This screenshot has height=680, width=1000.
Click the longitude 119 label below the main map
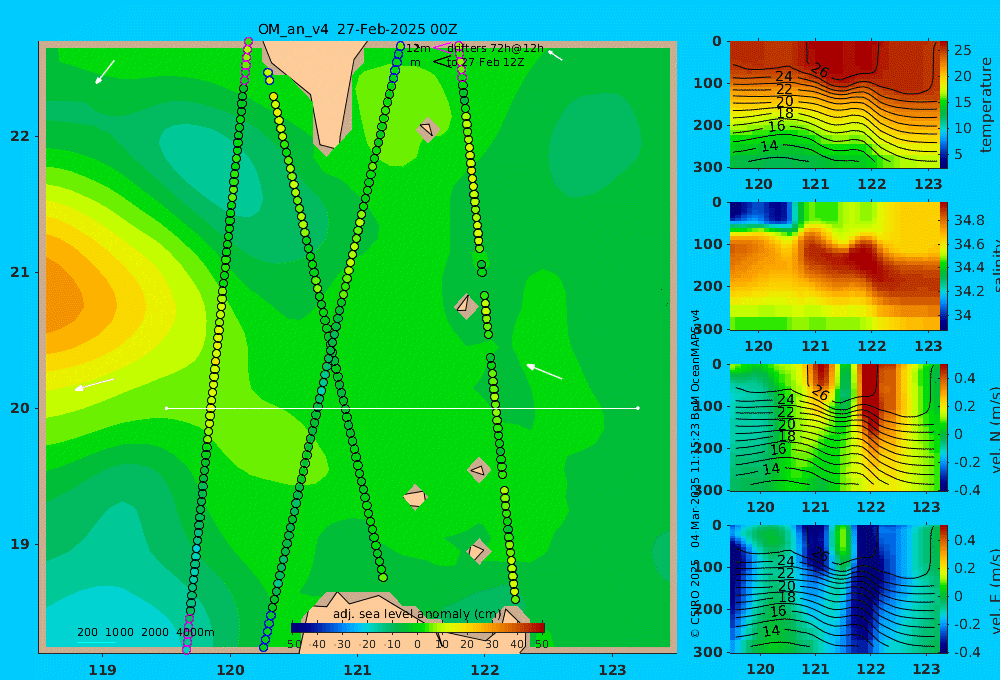(102, 670)
